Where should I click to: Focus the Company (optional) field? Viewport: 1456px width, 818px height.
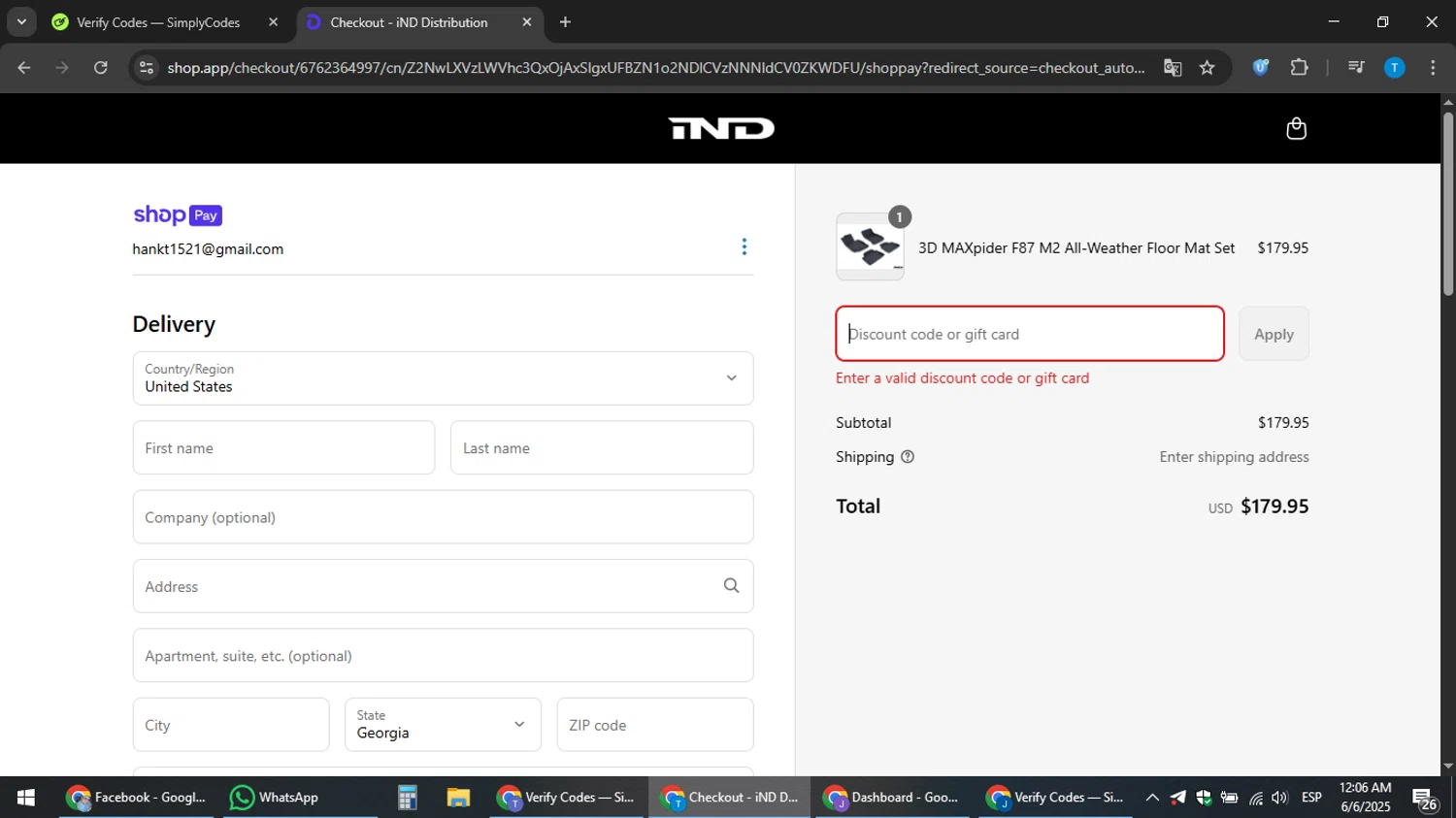pyautogui.click(x=443, y=517)
